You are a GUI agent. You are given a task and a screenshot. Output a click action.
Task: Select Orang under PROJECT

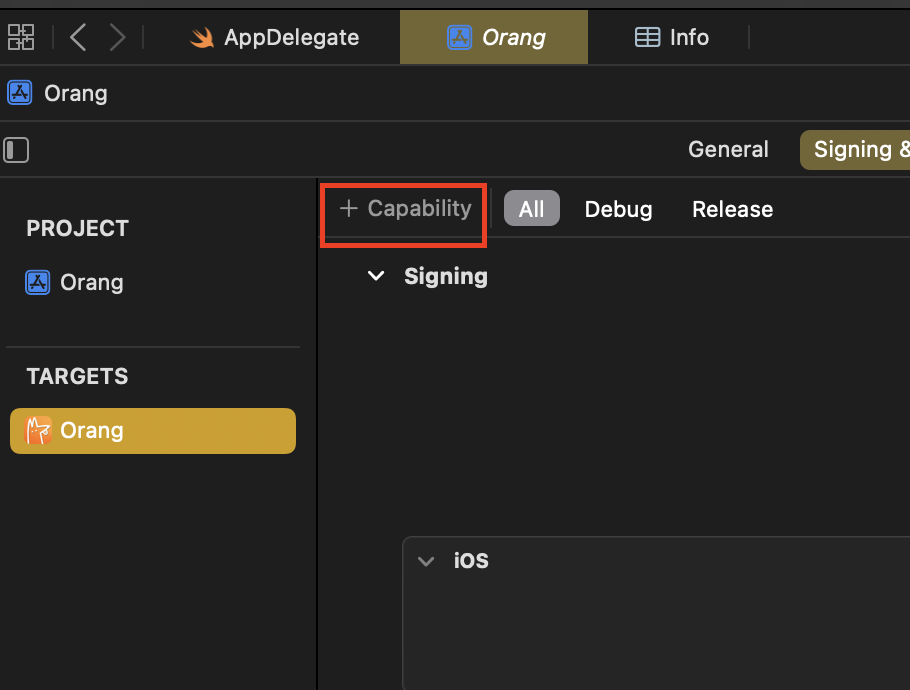[x=74, y=283]
